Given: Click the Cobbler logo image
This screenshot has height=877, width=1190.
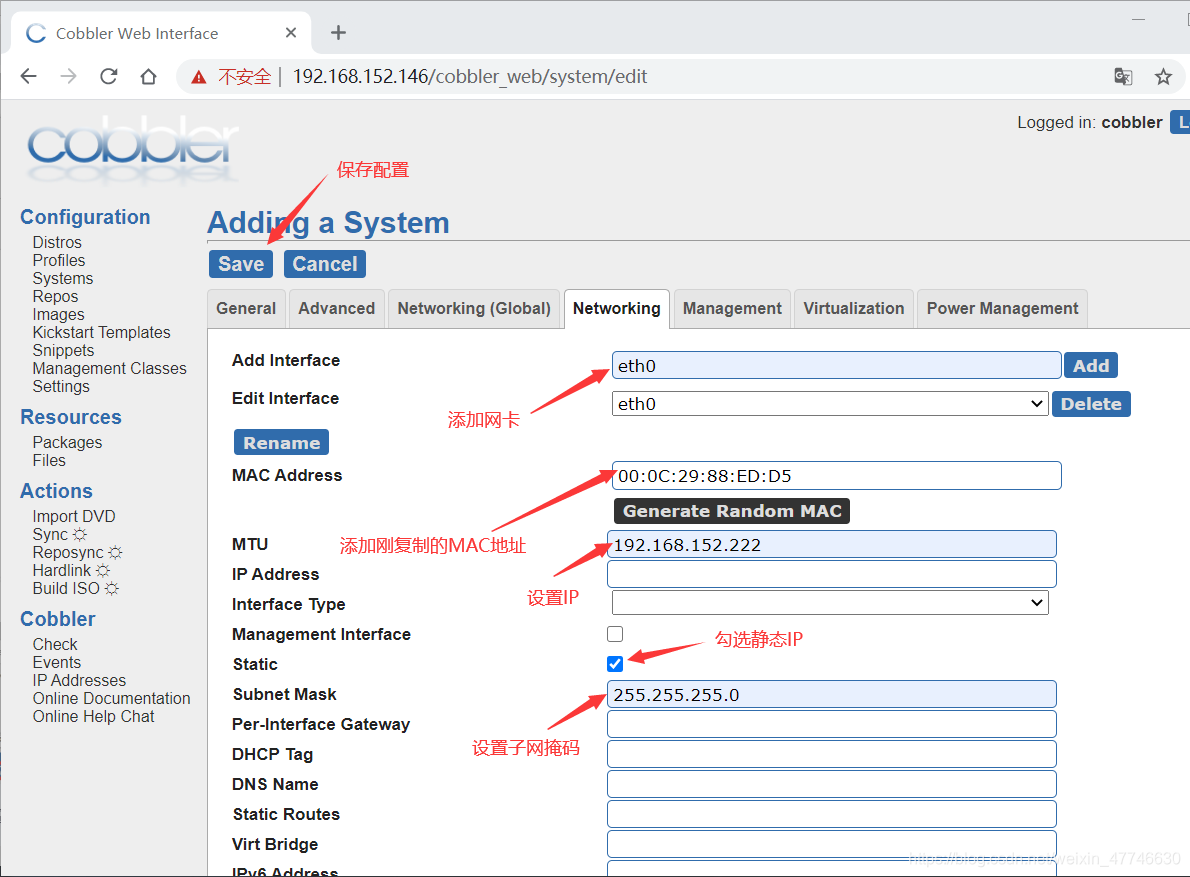Looking at the screenshot, I should [133, 148].
